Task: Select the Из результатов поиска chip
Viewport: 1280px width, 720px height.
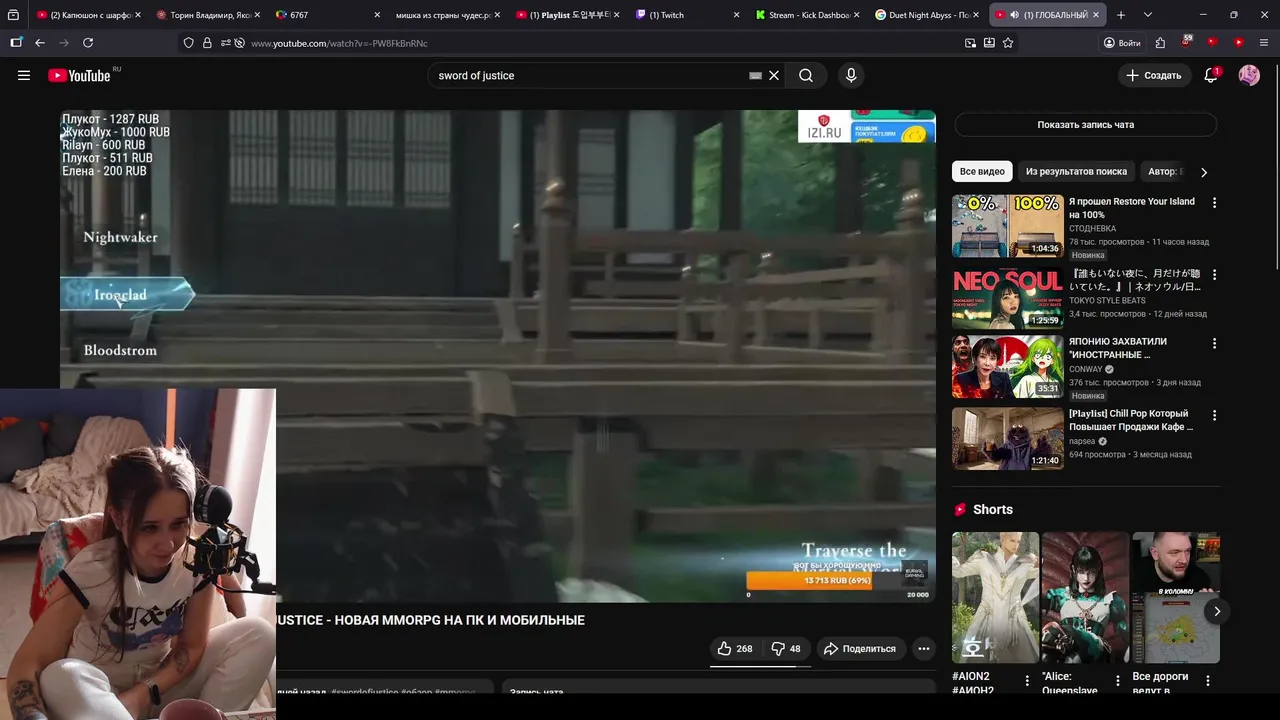Action: click(x=1076, y=172)
